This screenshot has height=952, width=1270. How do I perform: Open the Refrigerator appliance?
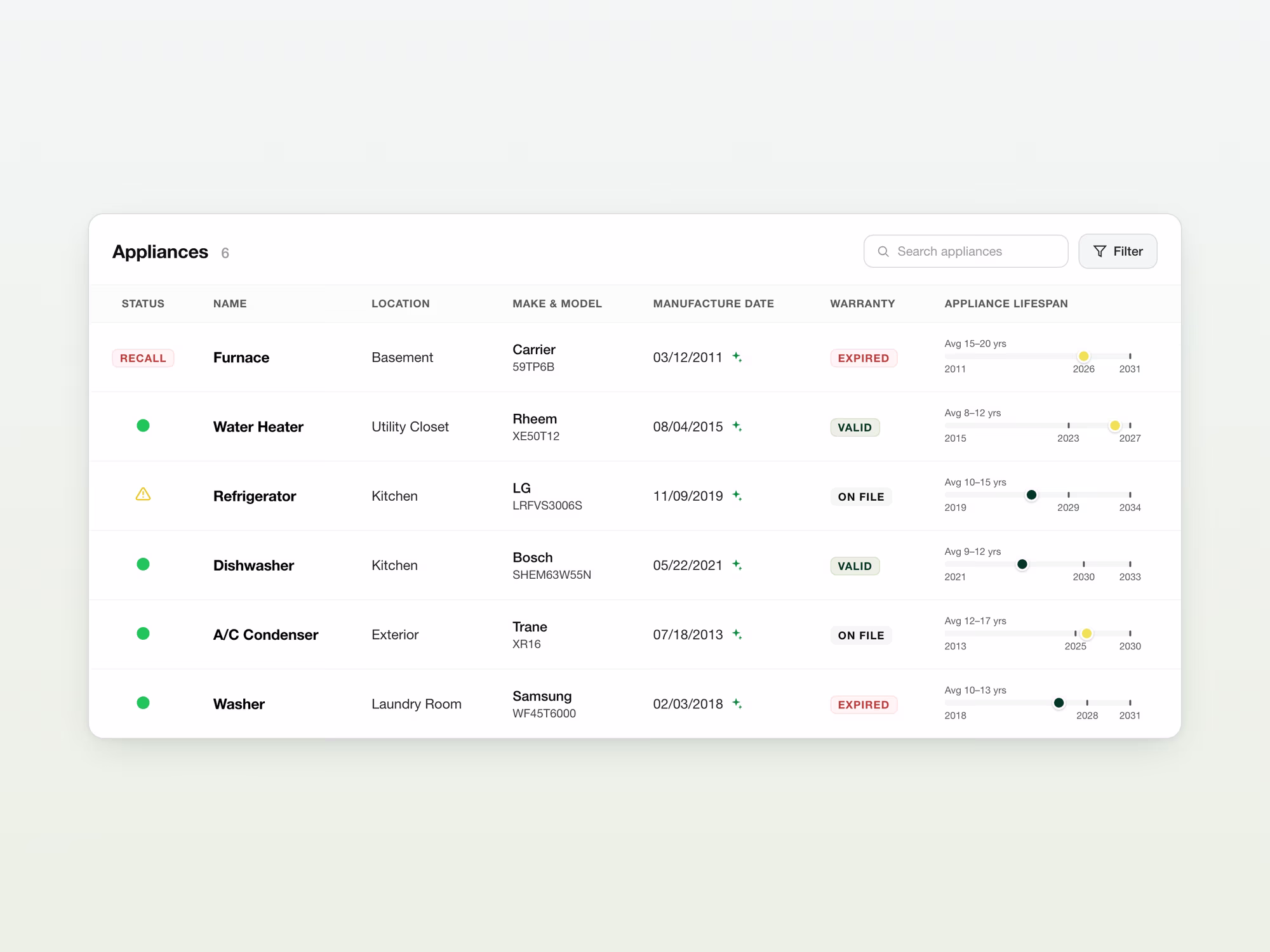tap(255, 496)
